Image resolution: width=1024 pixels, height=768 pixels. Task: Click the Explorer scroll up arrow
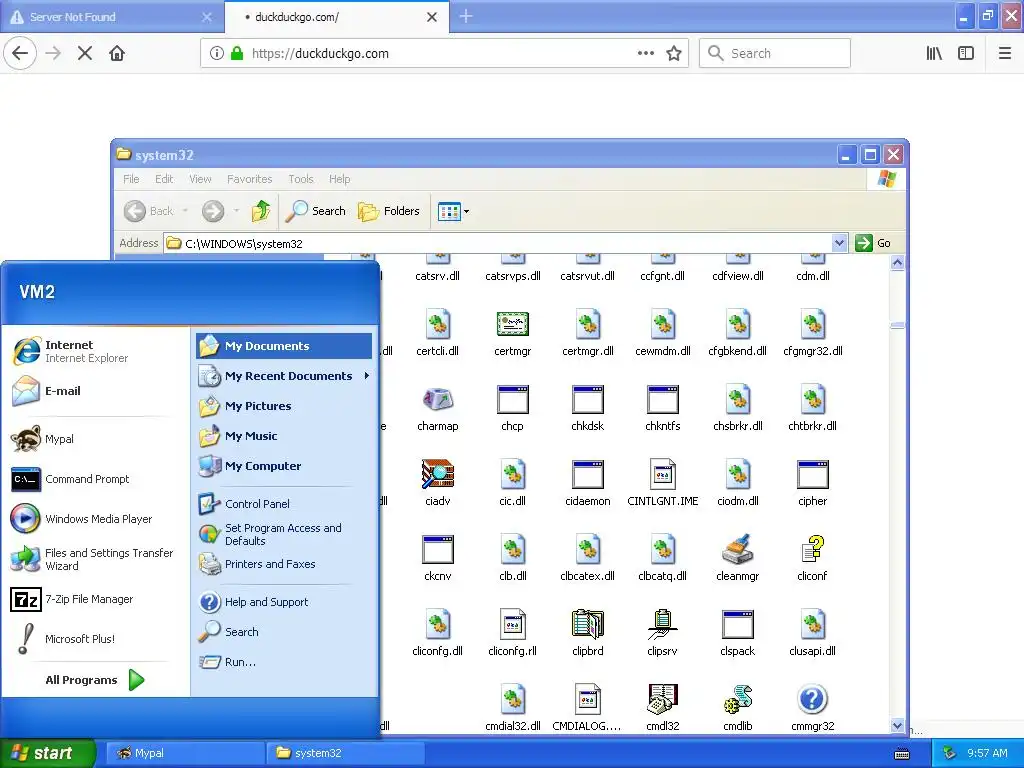[x=897, y=263]
